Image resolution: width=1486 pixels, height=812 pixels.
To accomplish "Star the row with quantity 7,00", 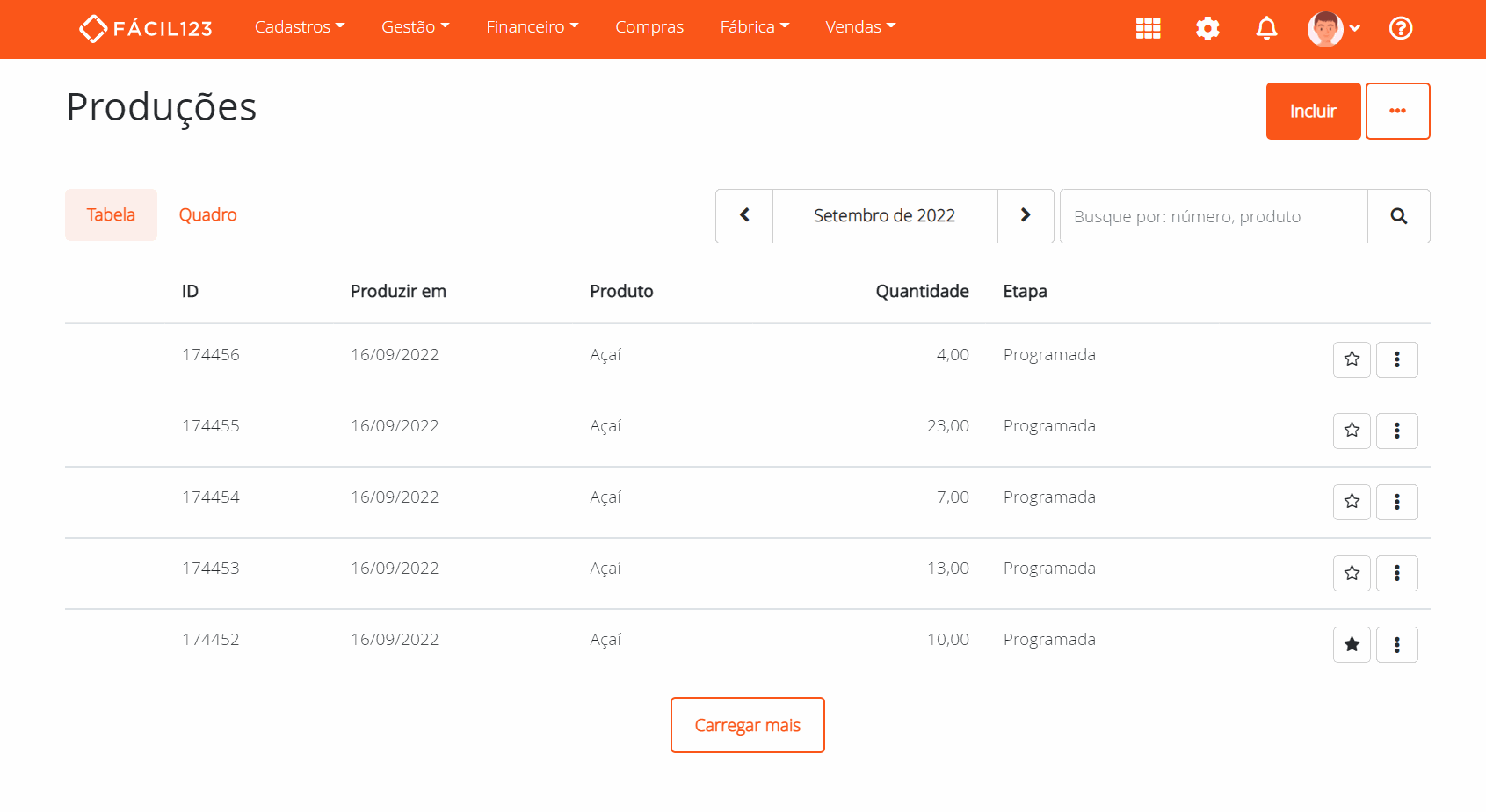I will [1351, 502].
